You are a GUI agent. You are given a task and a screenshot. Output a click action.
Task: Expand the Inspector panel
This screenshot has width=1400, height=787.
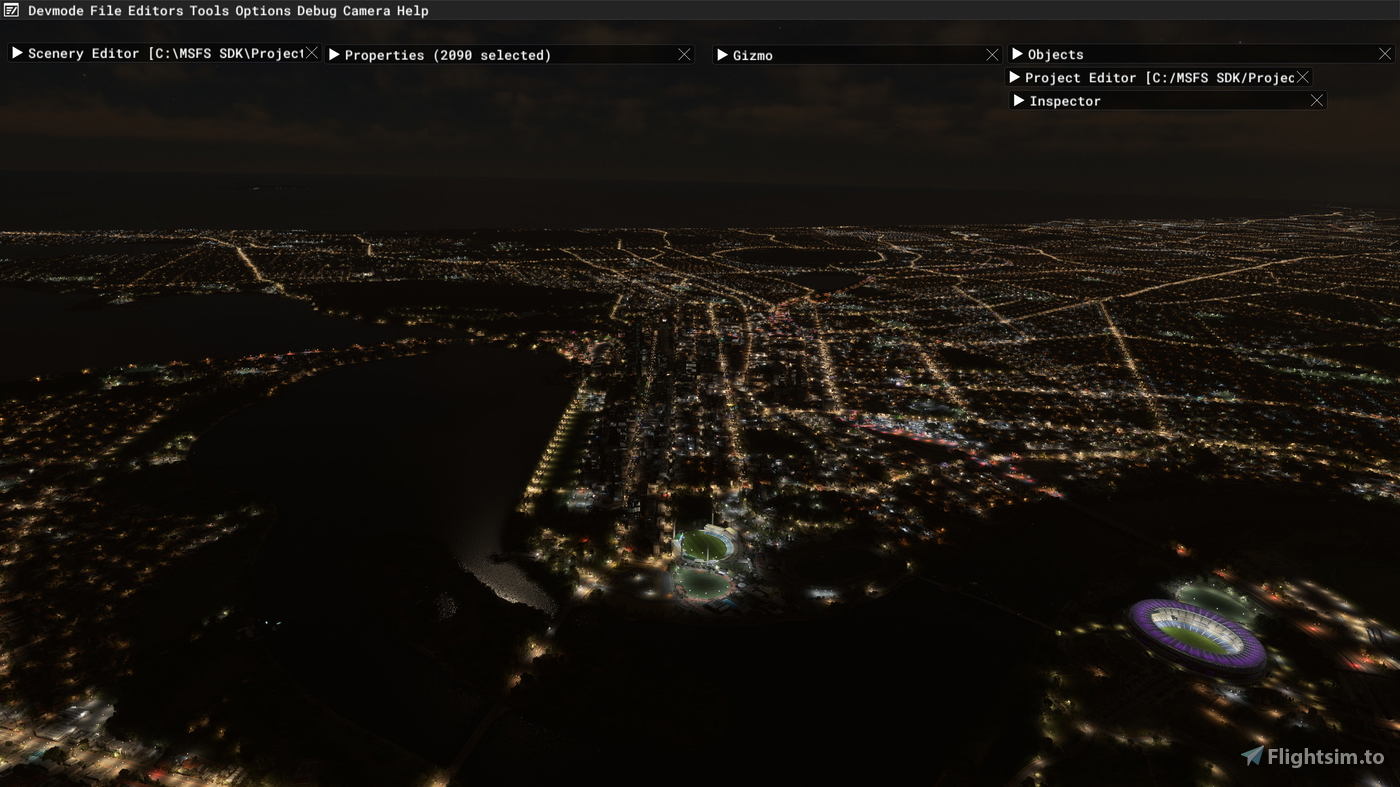[x=1021, y=100]
